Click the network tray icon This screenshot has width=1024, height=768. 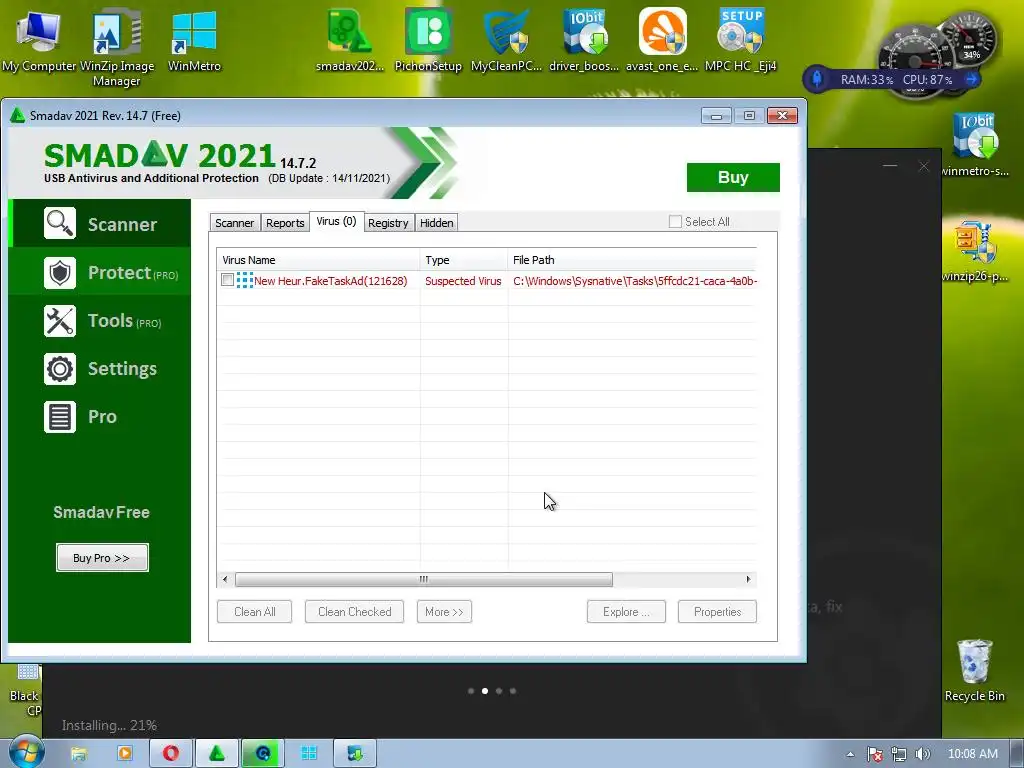tap(899, 754)
